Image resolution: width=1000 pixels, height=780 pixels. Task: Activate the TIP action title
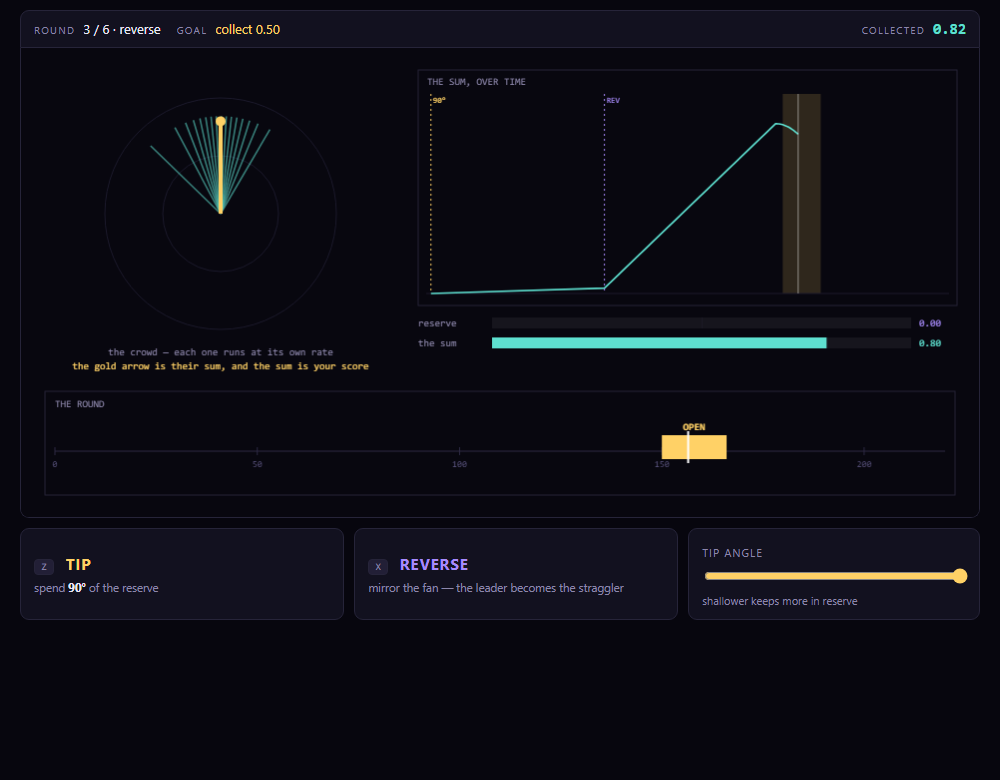(x=78, y=565)
